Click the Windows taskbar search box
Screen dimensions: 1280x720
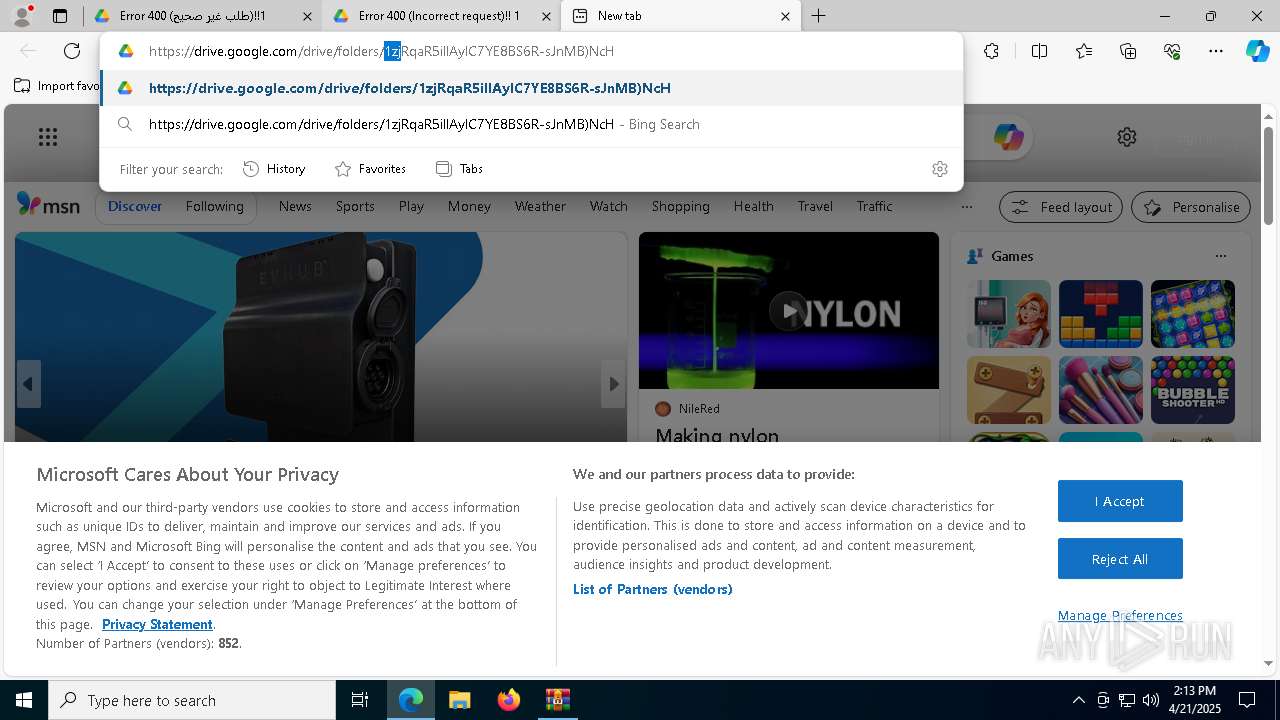pos(192,700)
